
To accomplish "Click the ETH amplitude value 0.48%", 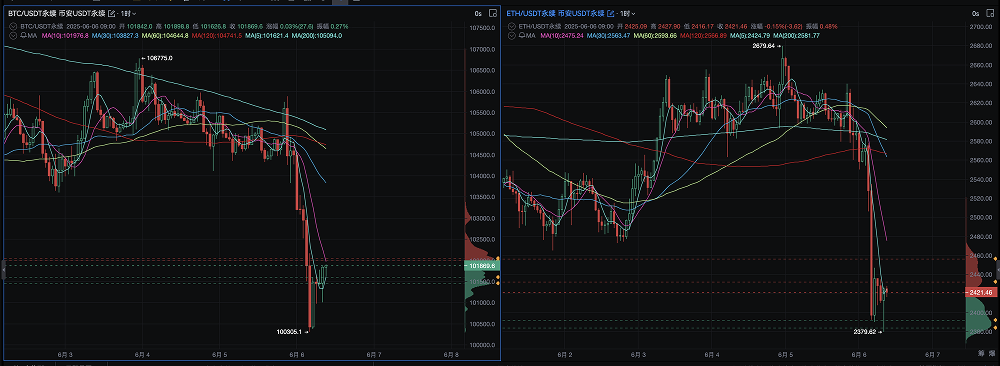I will 828,27.
